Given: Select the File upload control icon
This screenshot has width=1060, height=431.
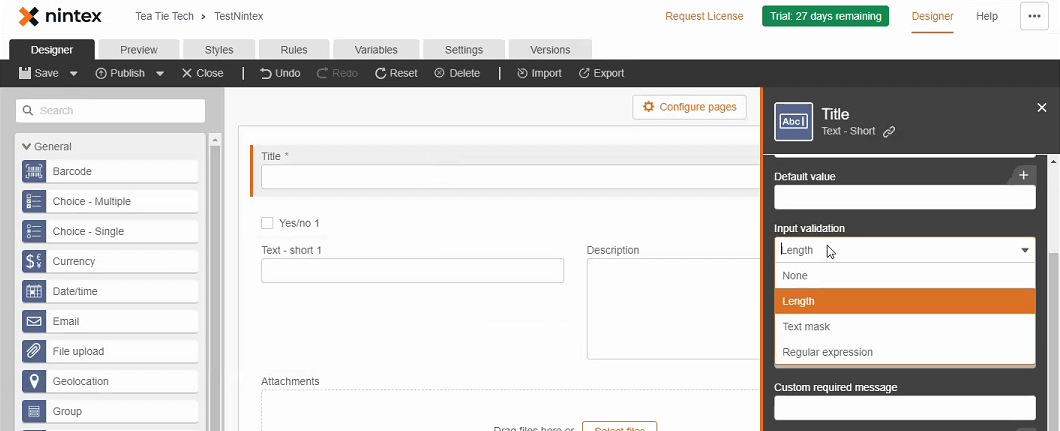Looking at the screenshot, I should tap(34, 351).
